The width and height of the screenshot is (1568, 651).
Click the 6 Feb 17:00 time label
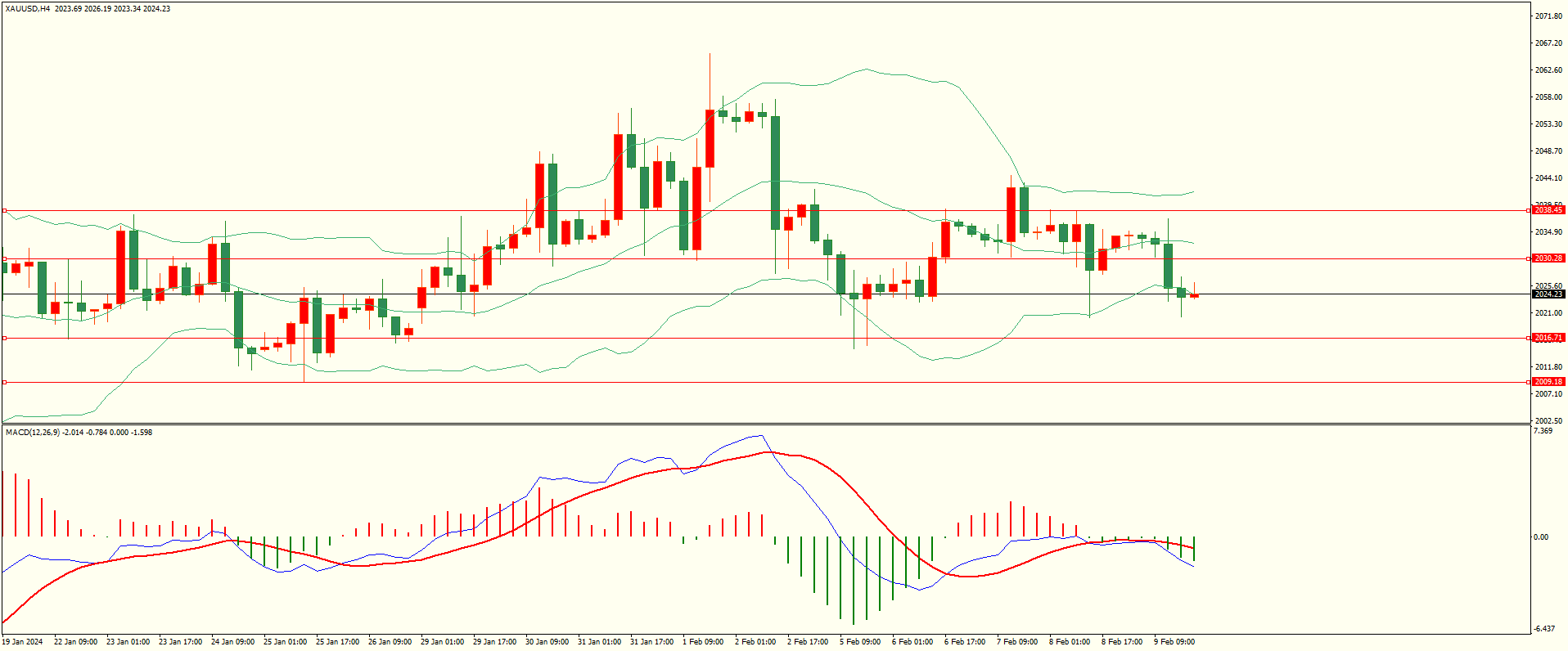(965, 642)
